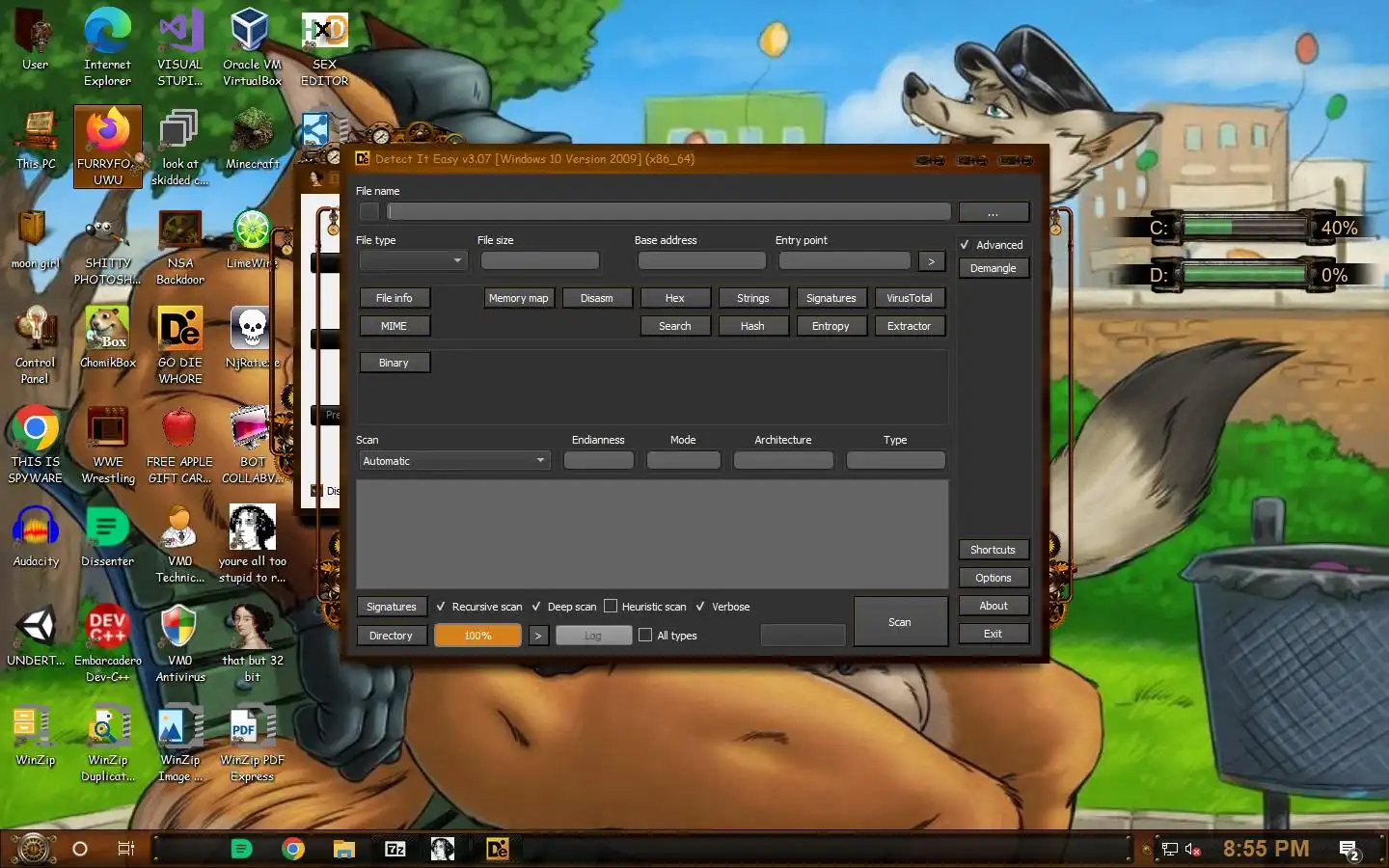Launch Oracle VM VirtualBox from desktop
Viewport: 1389px width, 868px height.
point(252,48)
